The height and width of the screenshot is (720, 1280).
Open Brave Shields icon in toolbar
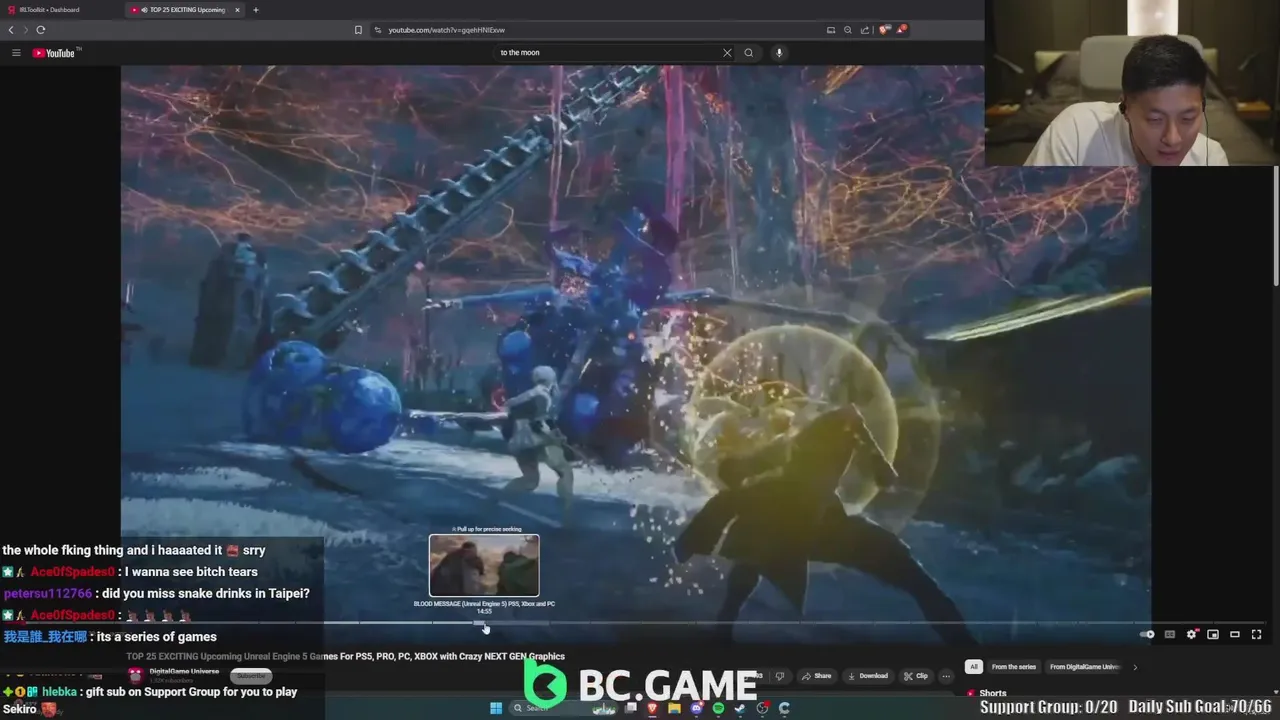(x=885, y=30)
